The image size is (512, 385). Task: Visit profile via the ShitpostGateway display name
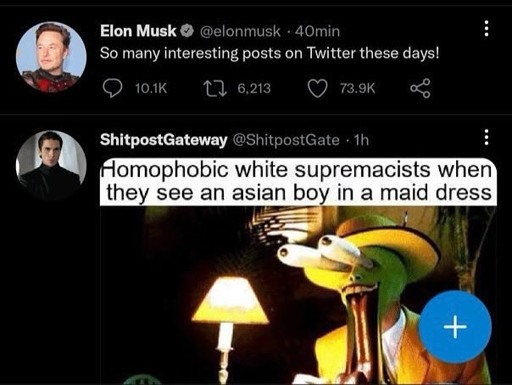tap(164, 140)
